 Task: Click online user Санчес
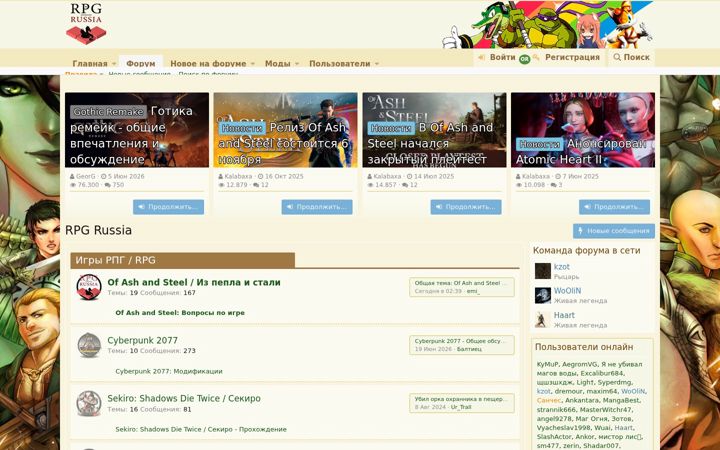549,400
